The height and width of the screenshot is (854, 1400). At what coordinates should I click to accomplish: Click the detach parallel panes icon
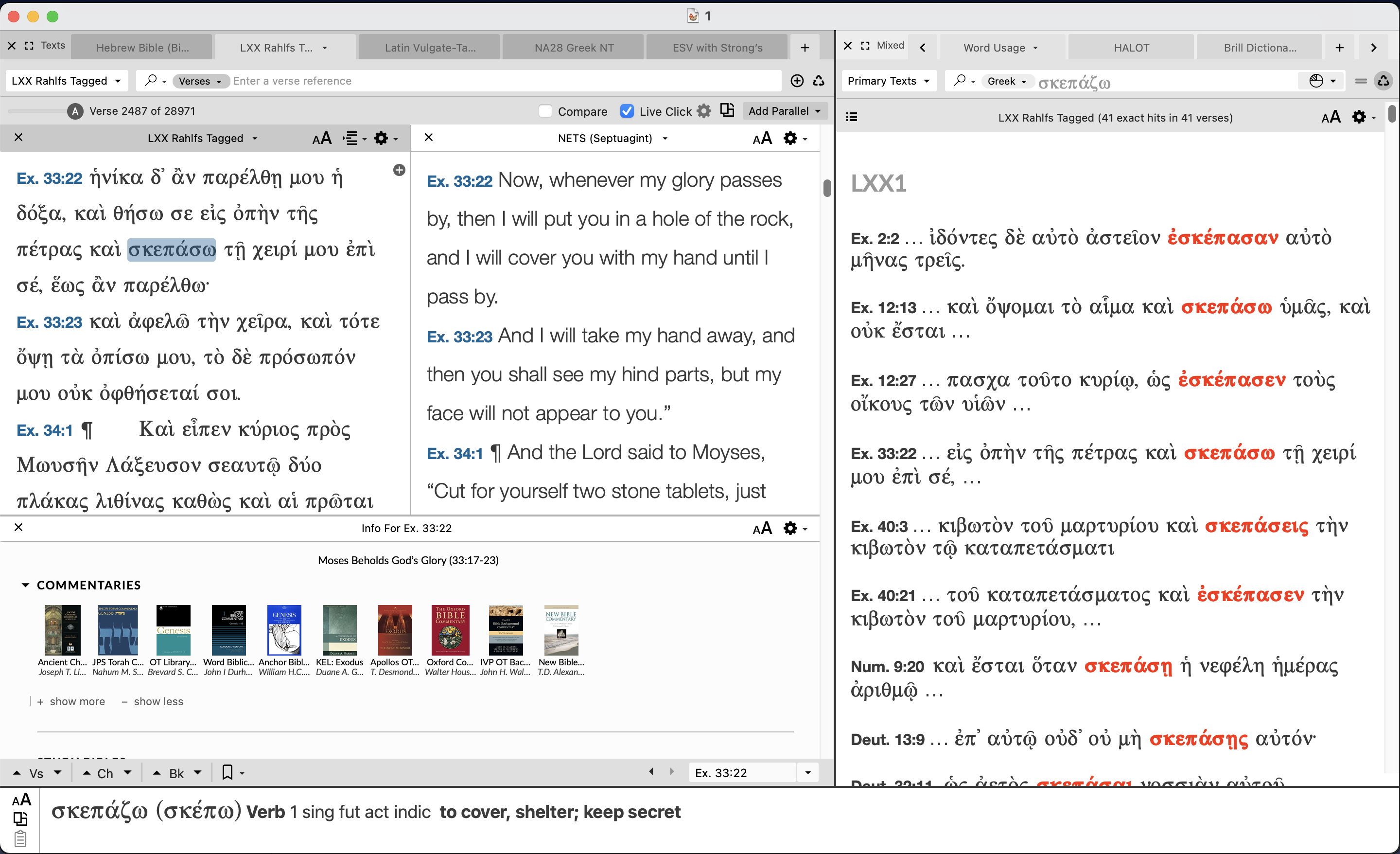727,110
